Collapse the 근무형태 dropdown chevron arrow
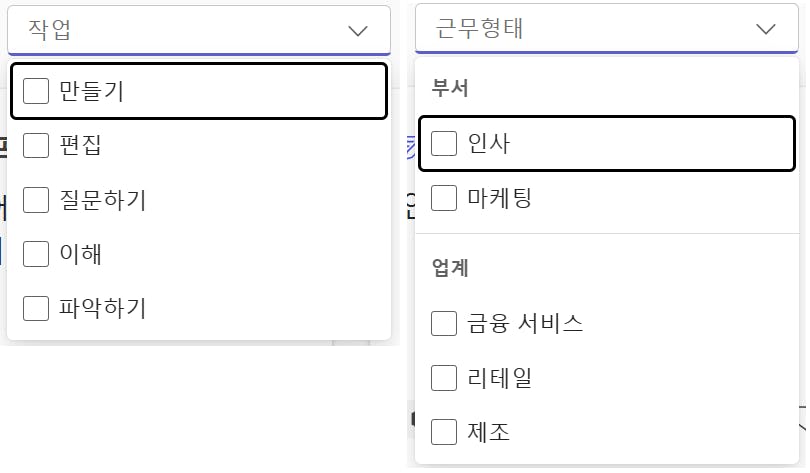Image resolution: width=810 pixels, height=473 pixels. coord(766,29)
